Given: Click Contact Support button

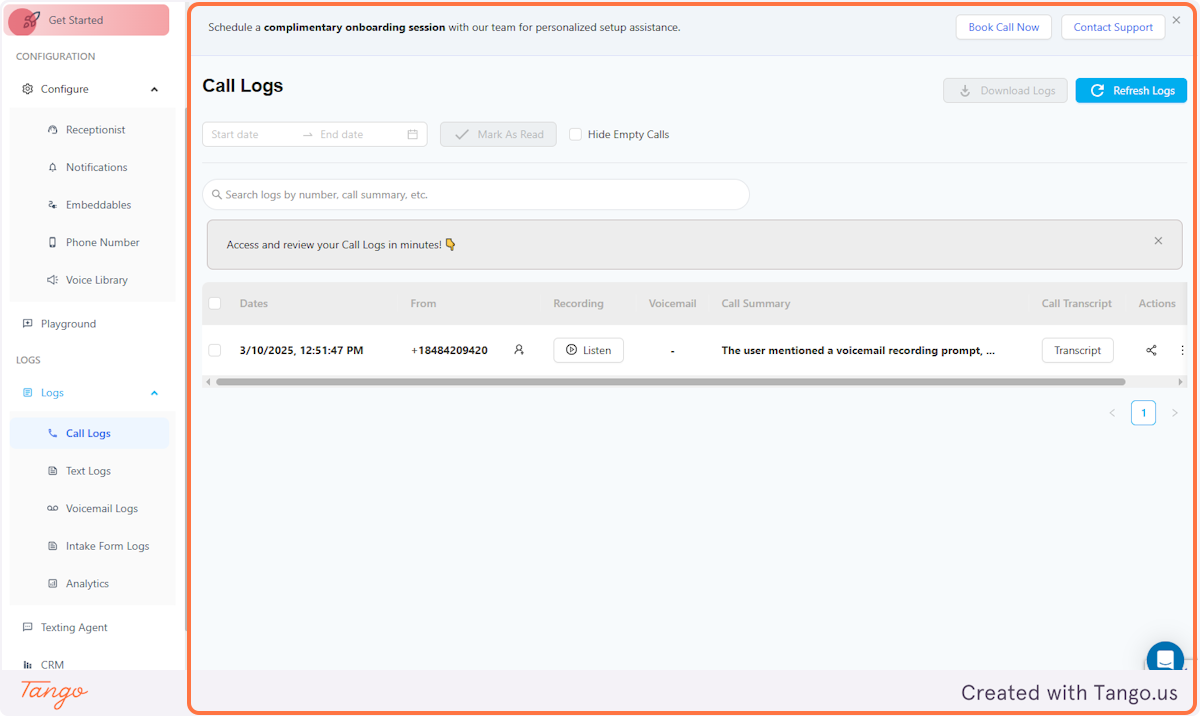Looking at the screenshot, I should (x=1113, y=27).
